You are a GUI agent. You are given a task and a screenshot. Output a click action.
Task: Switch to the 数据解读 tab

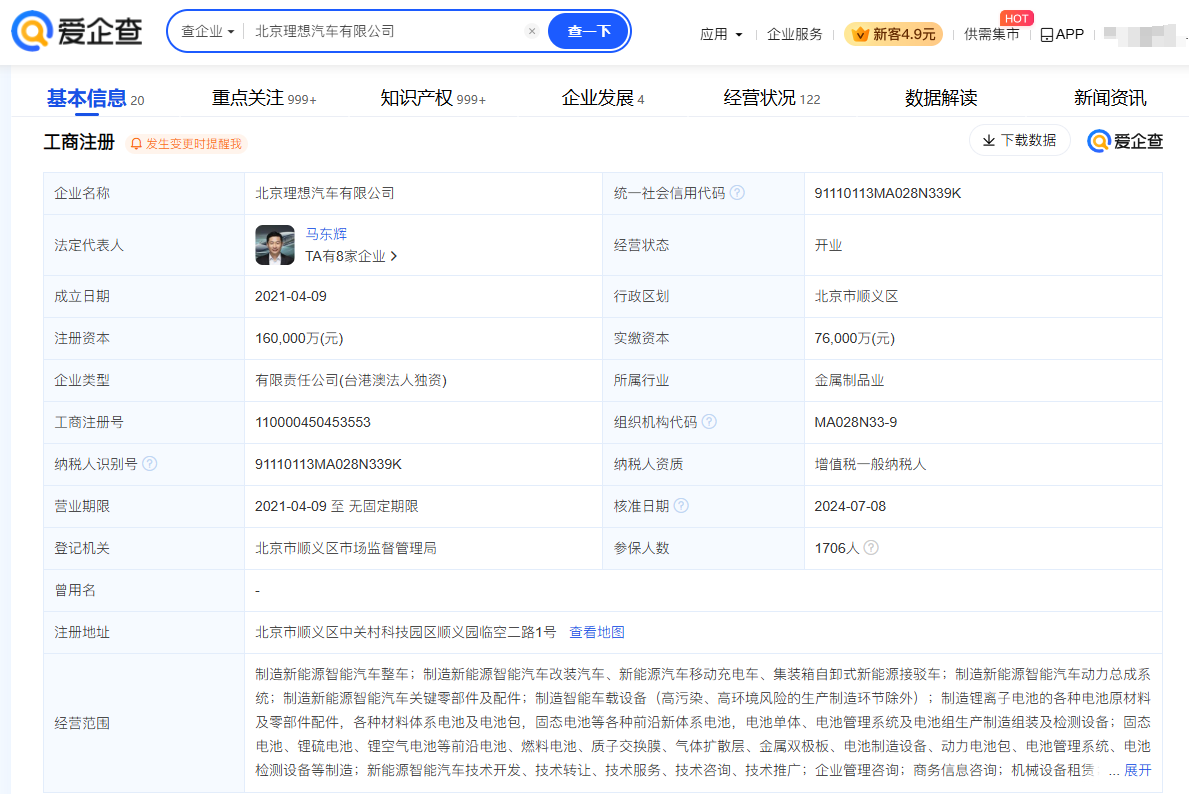940,98
